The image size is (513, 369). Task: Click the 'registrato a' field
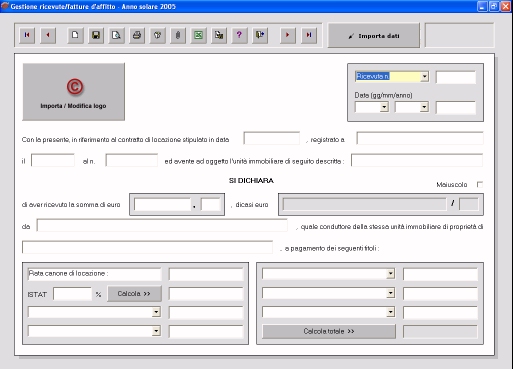point(420,138)
